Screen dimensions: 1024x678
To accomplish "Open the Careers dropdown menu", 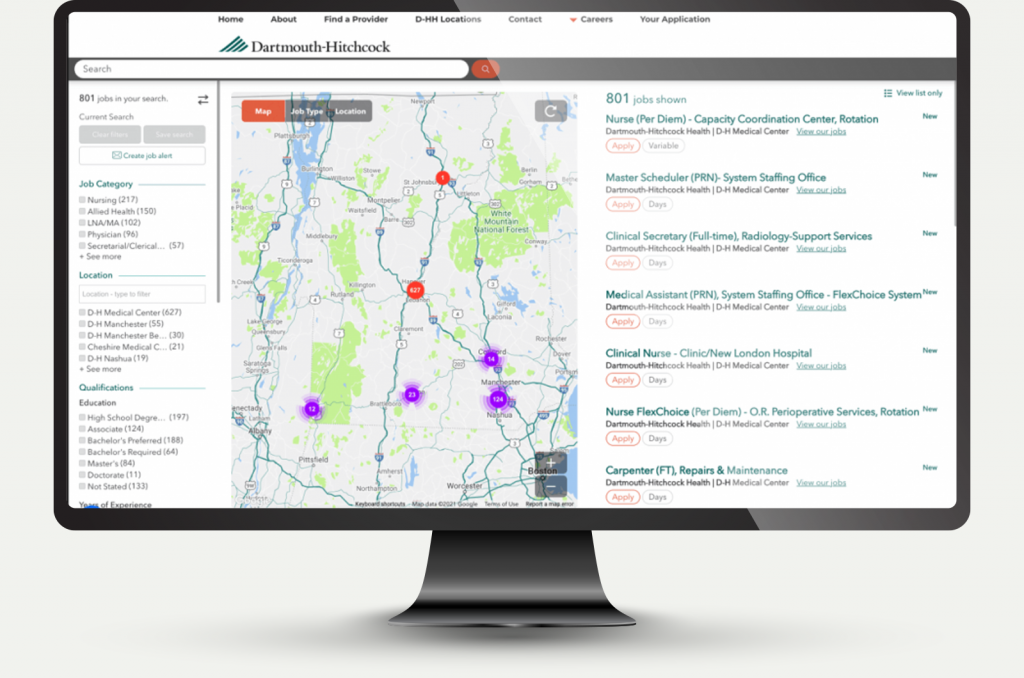I will (x=591, y=20).
